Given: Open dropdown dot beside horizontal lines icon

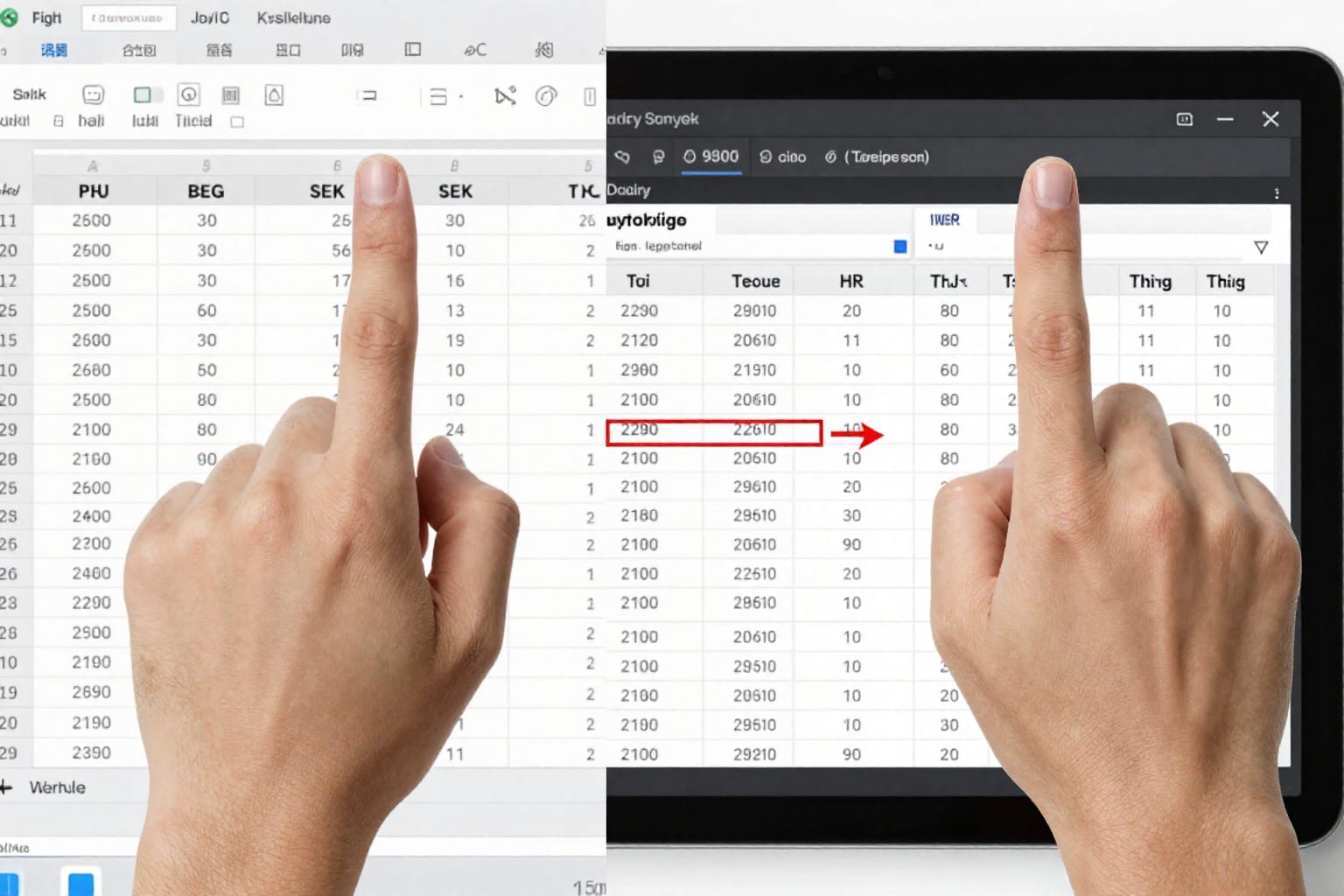Looking at the screenshot, I should click(x=461, y=96).
